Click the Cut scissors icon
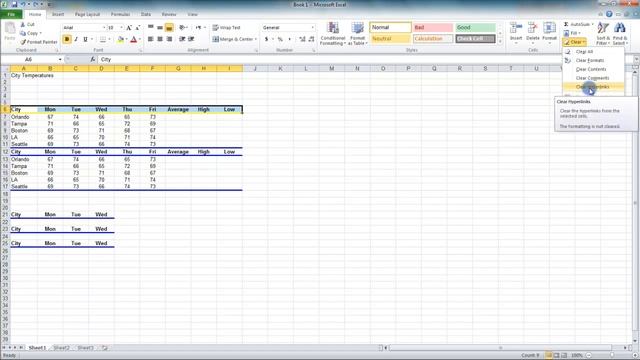This screenshot has height=360, width=640. pyautogui.click(x=23, y=24)
